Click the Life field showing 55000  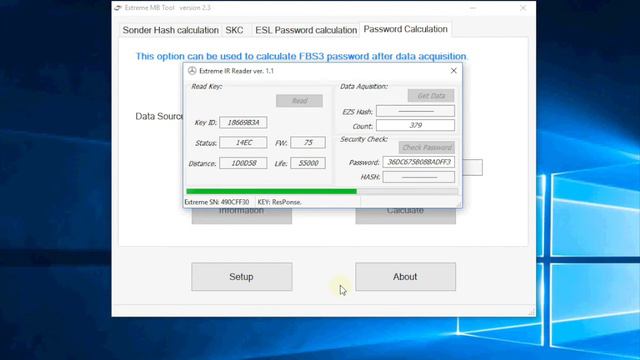(x=308, y=163)
